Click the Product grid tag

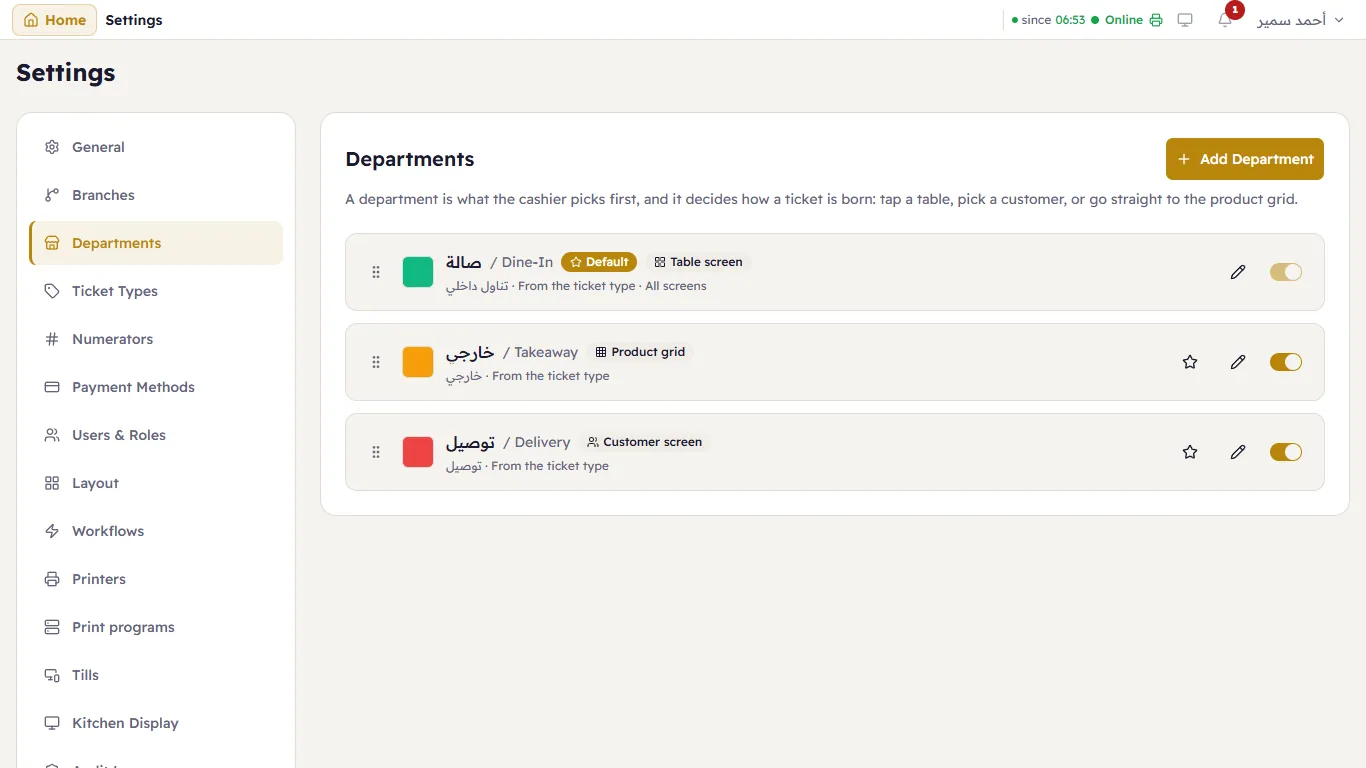click(x=640, y=352)
